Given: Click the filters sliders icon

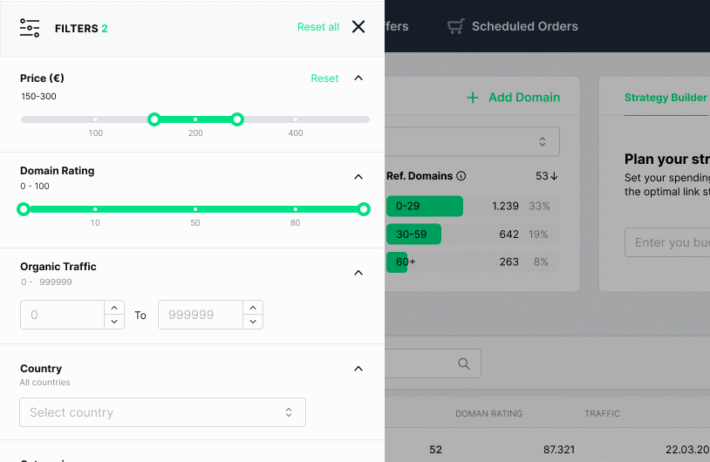Looking at the screenshot, I should pyautogui.click(x=30, y=28).
